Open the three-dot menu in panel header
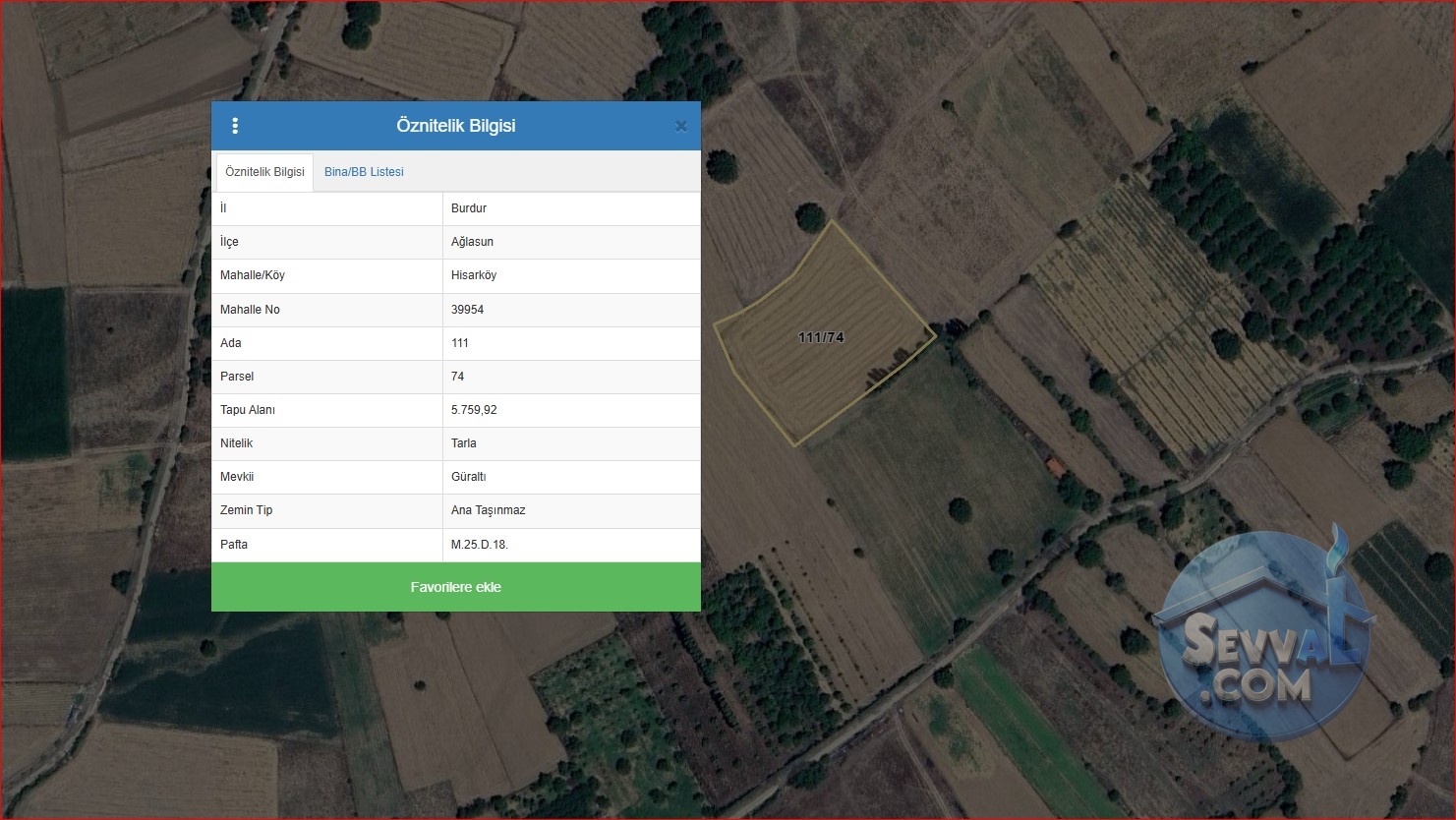Screen dimensions: 1456x820 pyautogui.click(x=235, y=126)
